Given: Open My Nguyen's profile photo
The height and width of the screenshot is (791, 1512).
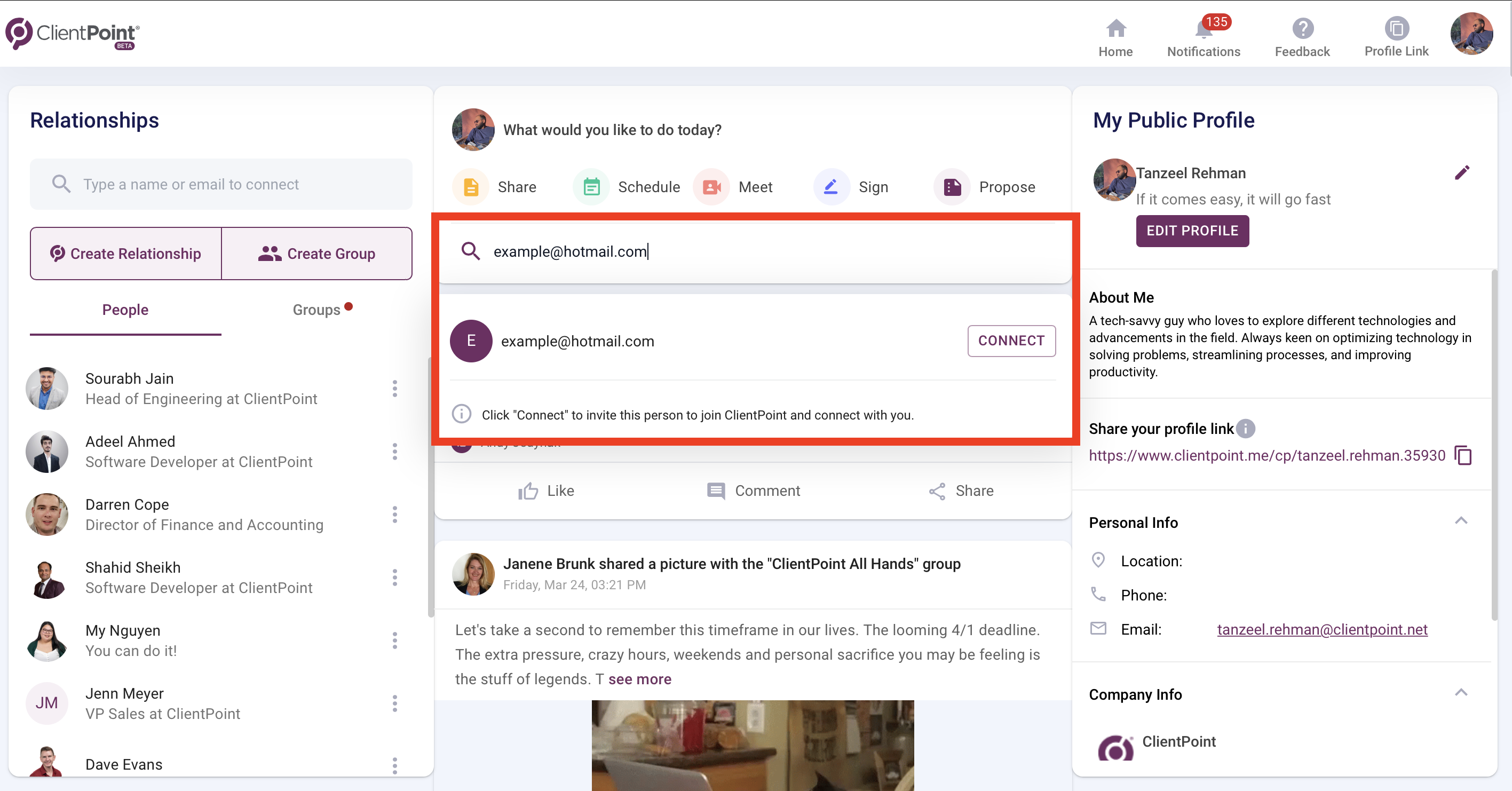Looking at the screenshot, I should [47, 640].
